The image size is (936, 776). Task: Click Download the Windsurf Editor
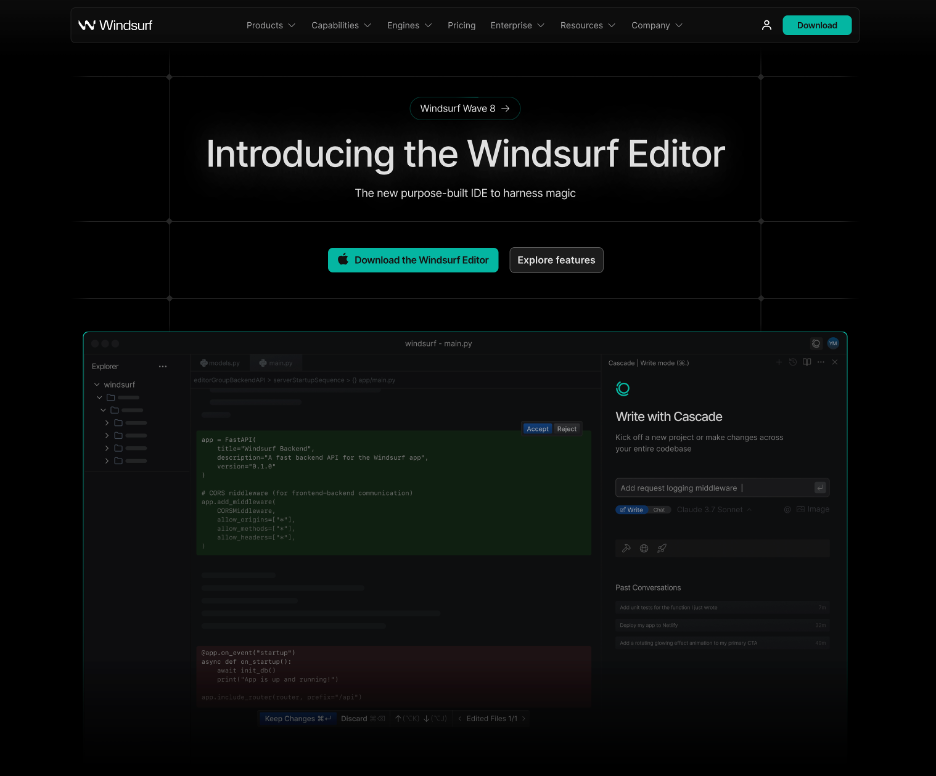(x=413, y=260)
